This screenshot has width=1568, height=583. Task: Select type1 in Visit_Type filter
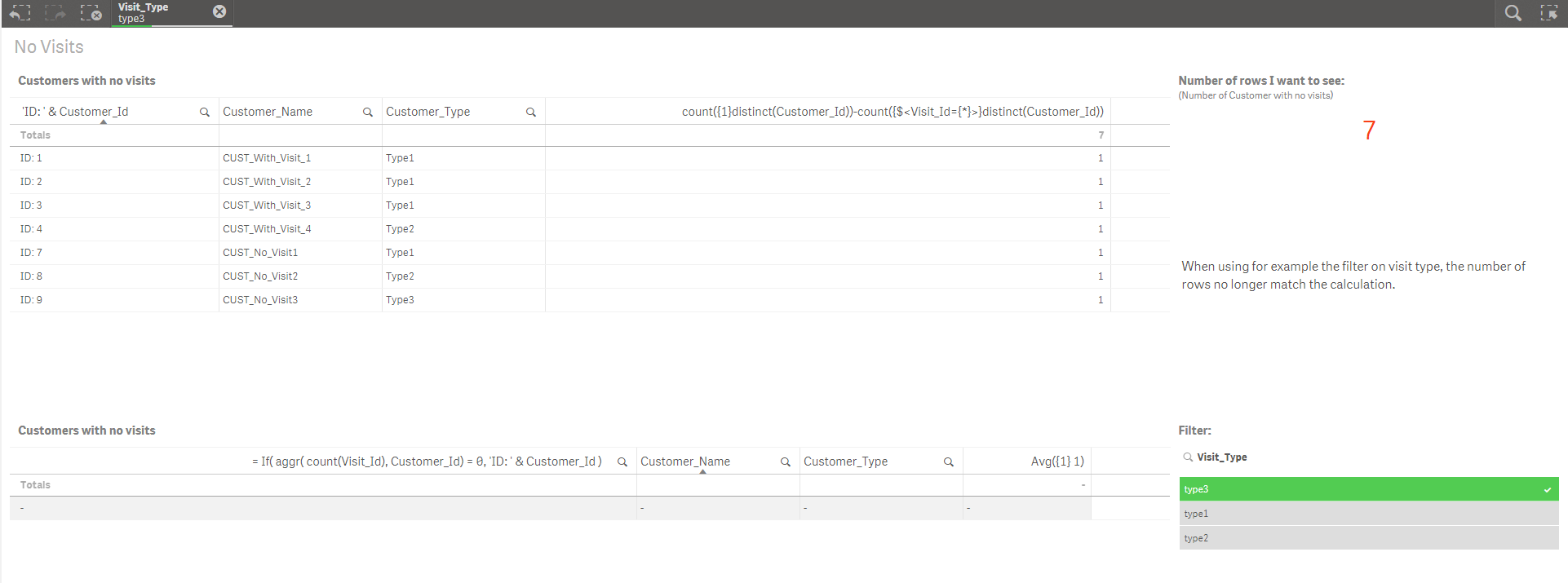[1369, 514]
